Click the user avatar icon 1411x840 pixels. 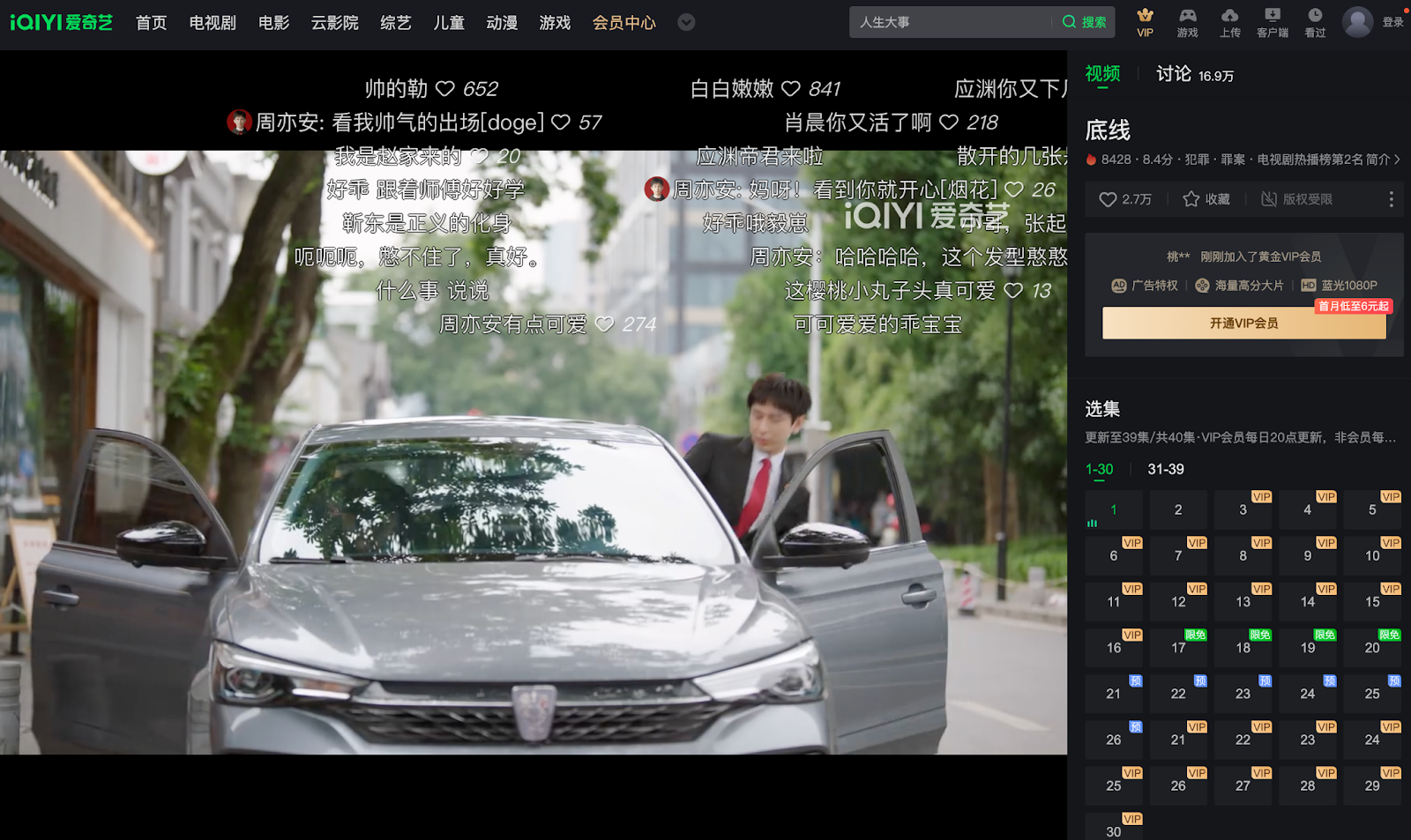tap(1357, 22)
